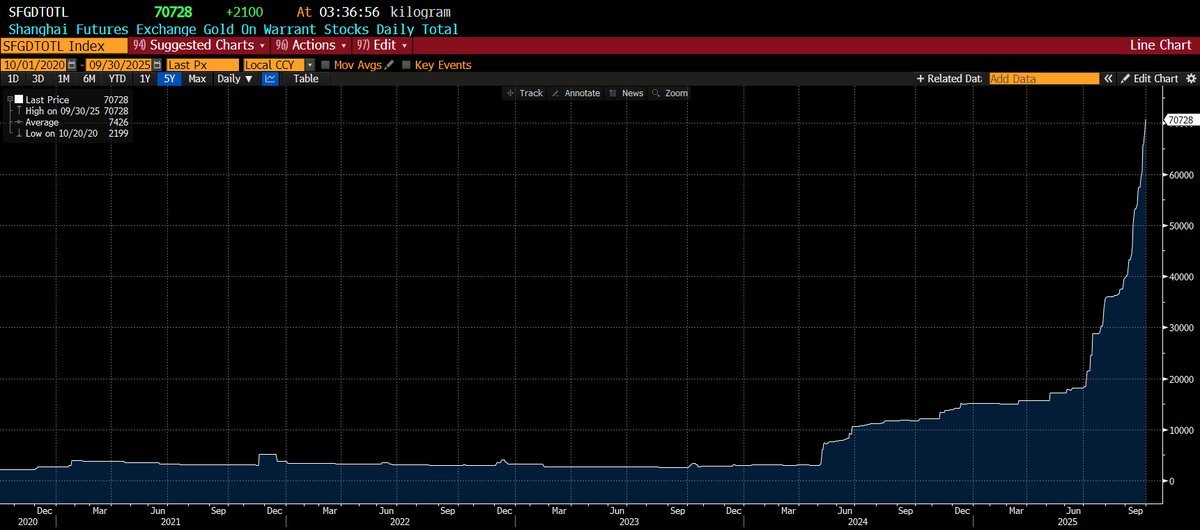Screen dimensions: 1200x530
Task: Select the Zoom magnifier tool
Action: point(670,93)
